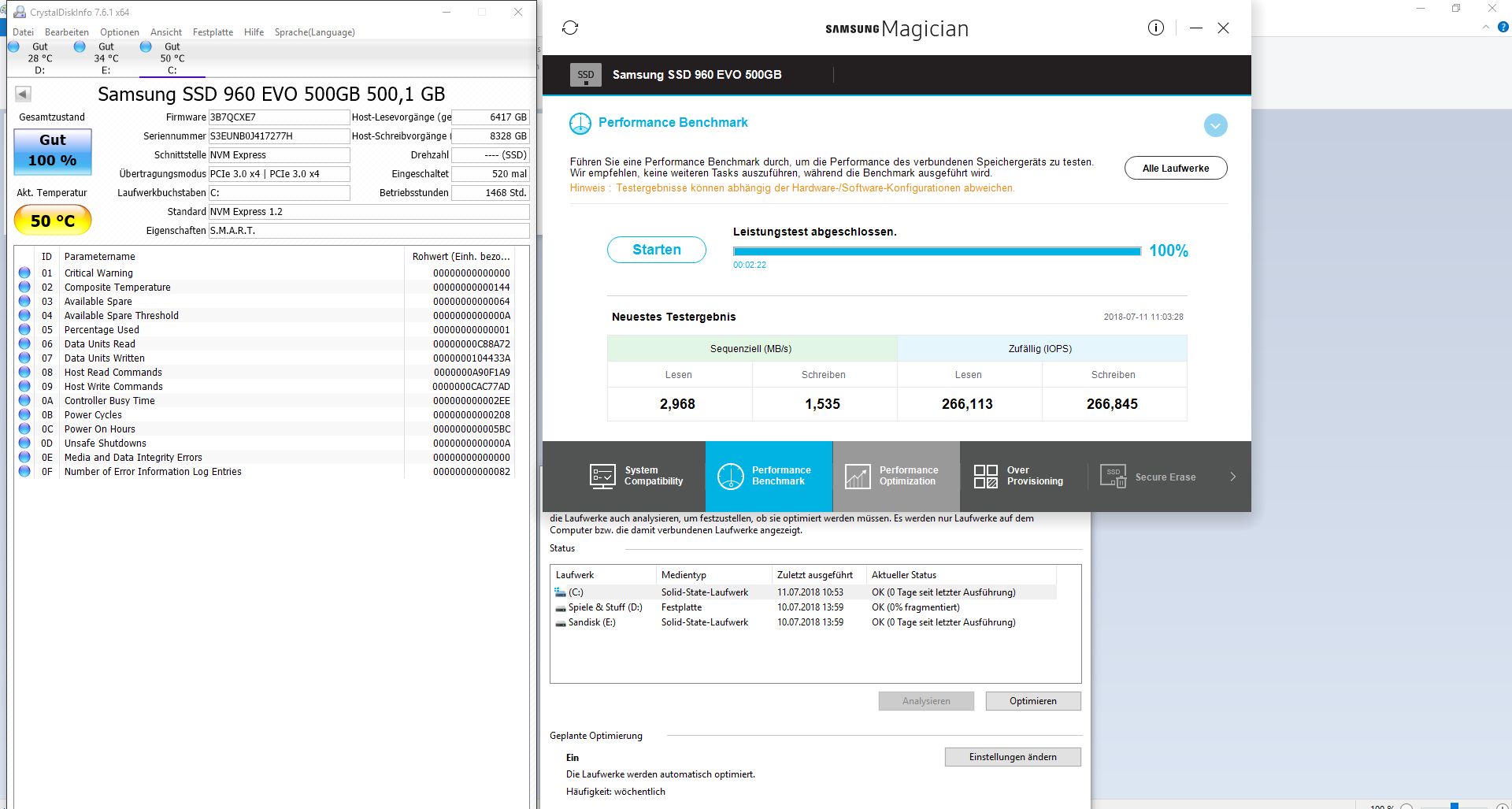
Task: Open the Hilfe menu
Action: [x=254, y=32]
